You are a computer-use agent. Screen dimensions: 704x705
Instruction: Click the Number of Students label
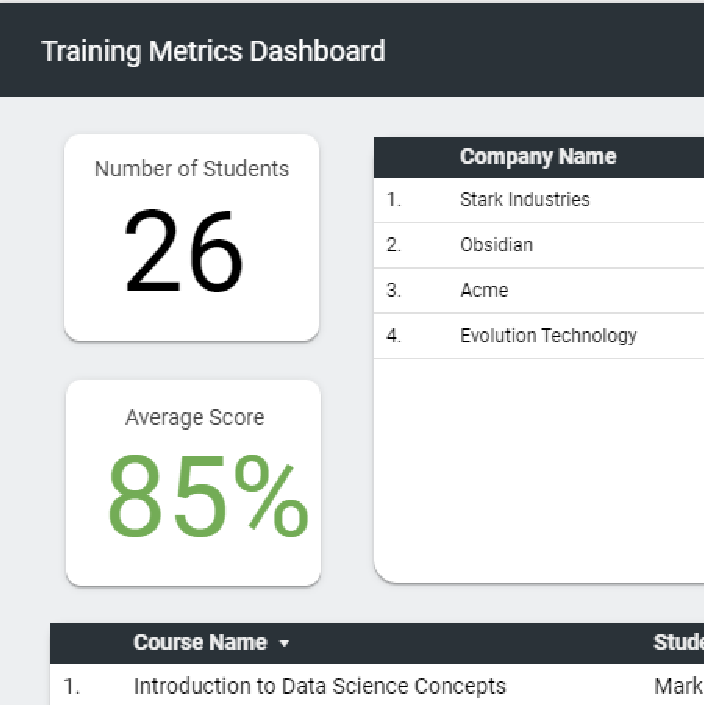[192, 169]
